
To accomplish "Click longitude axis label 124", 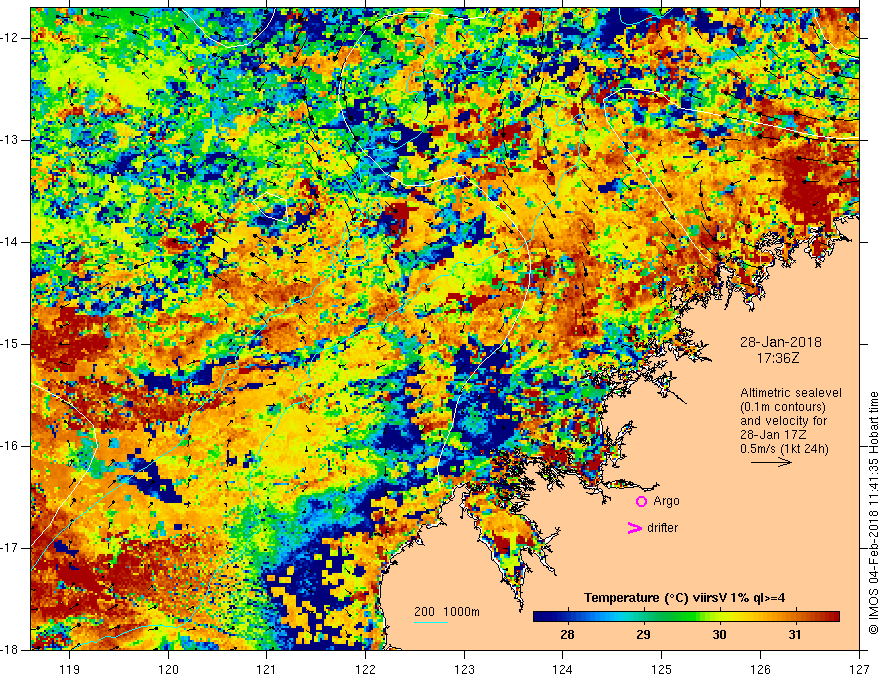I will 562,669.
